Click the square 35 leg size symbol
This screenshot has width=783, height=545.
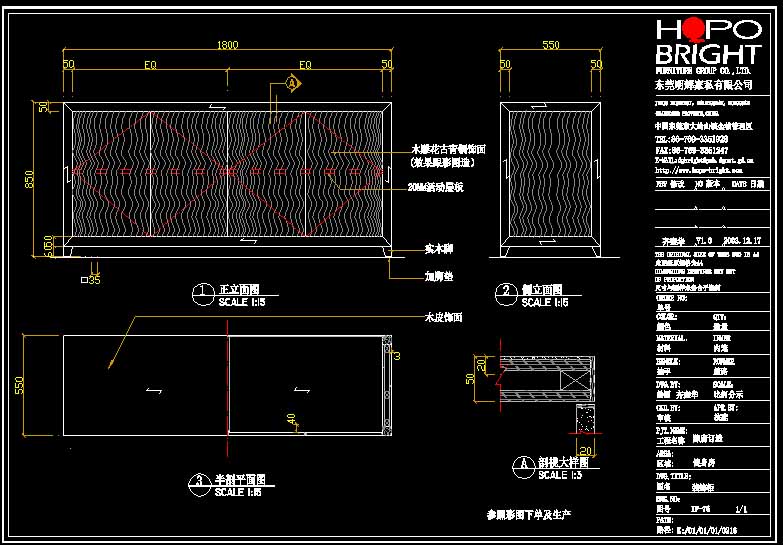tap(91, 280)
